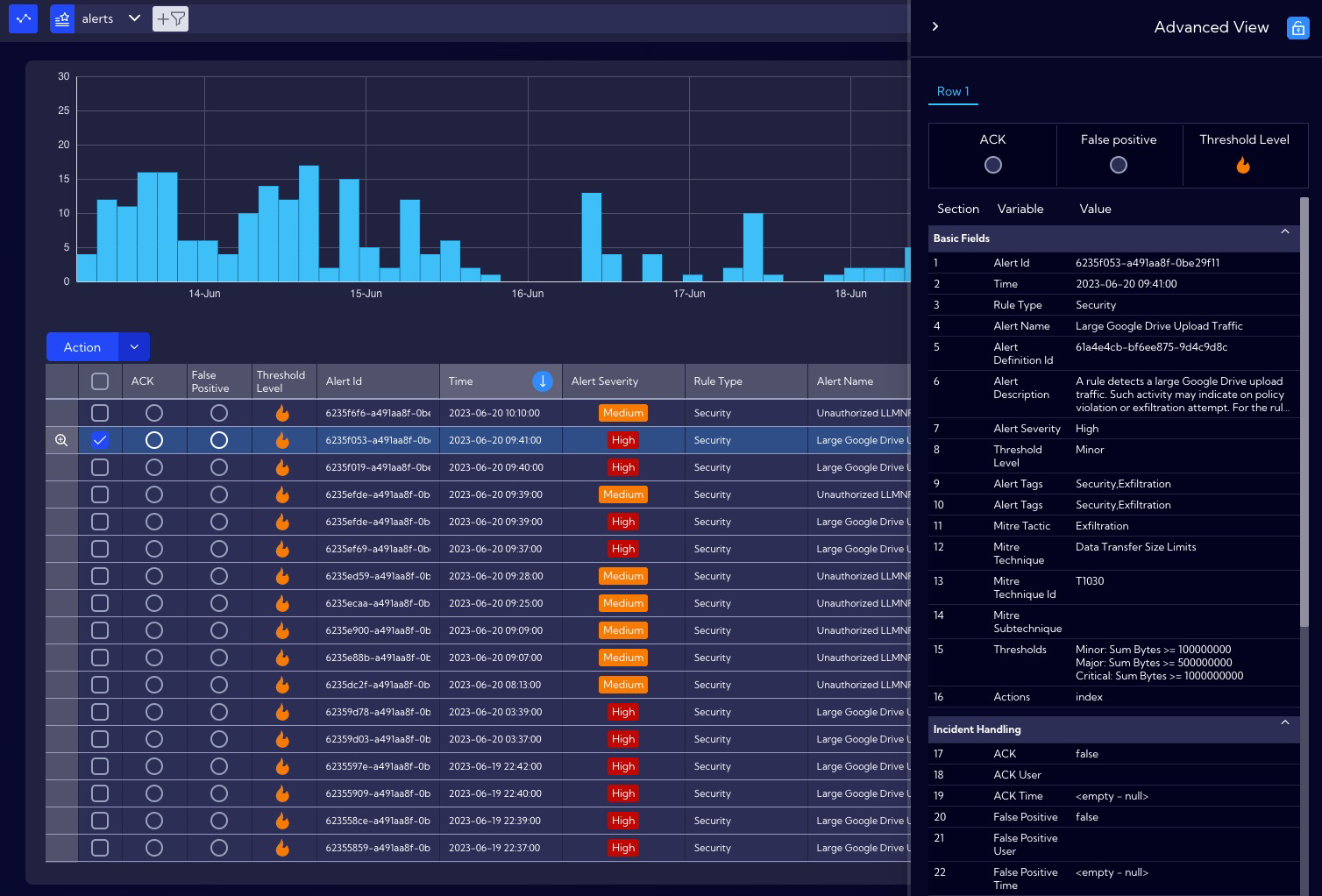Collapse the Incident Handling section
The width and height of the screenshot is (1322, 896).
click(1284, 723)
